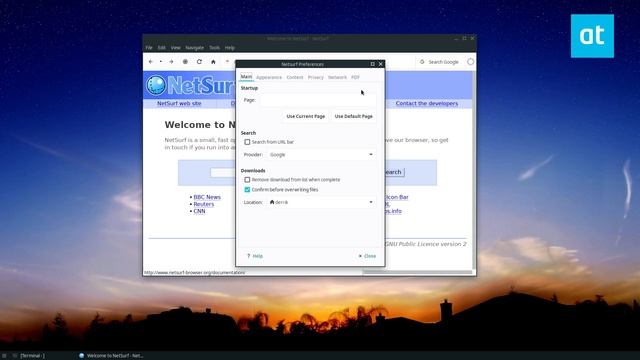This screenshot has width=640, height=360.
Task: Go to the home page icon
Action: [213, 62]
